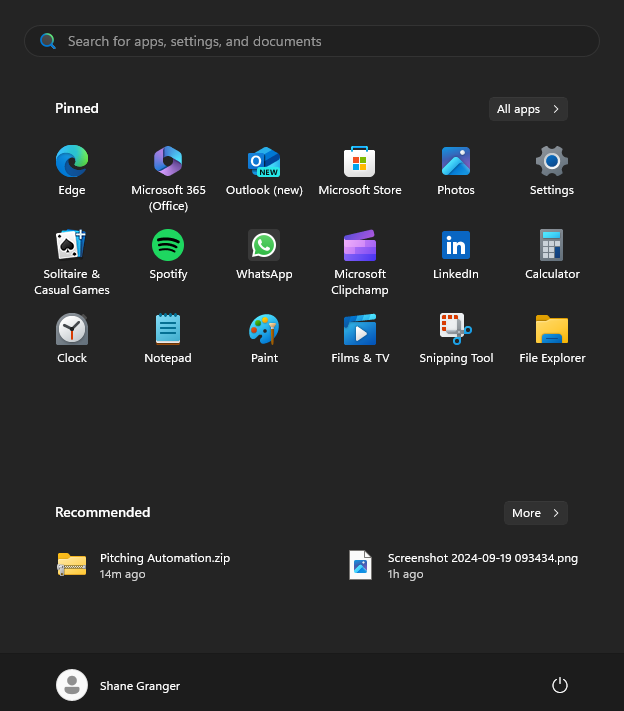624x711 pixels.
Task: Click the Shane Granger account name
Action: coord(140,686)
